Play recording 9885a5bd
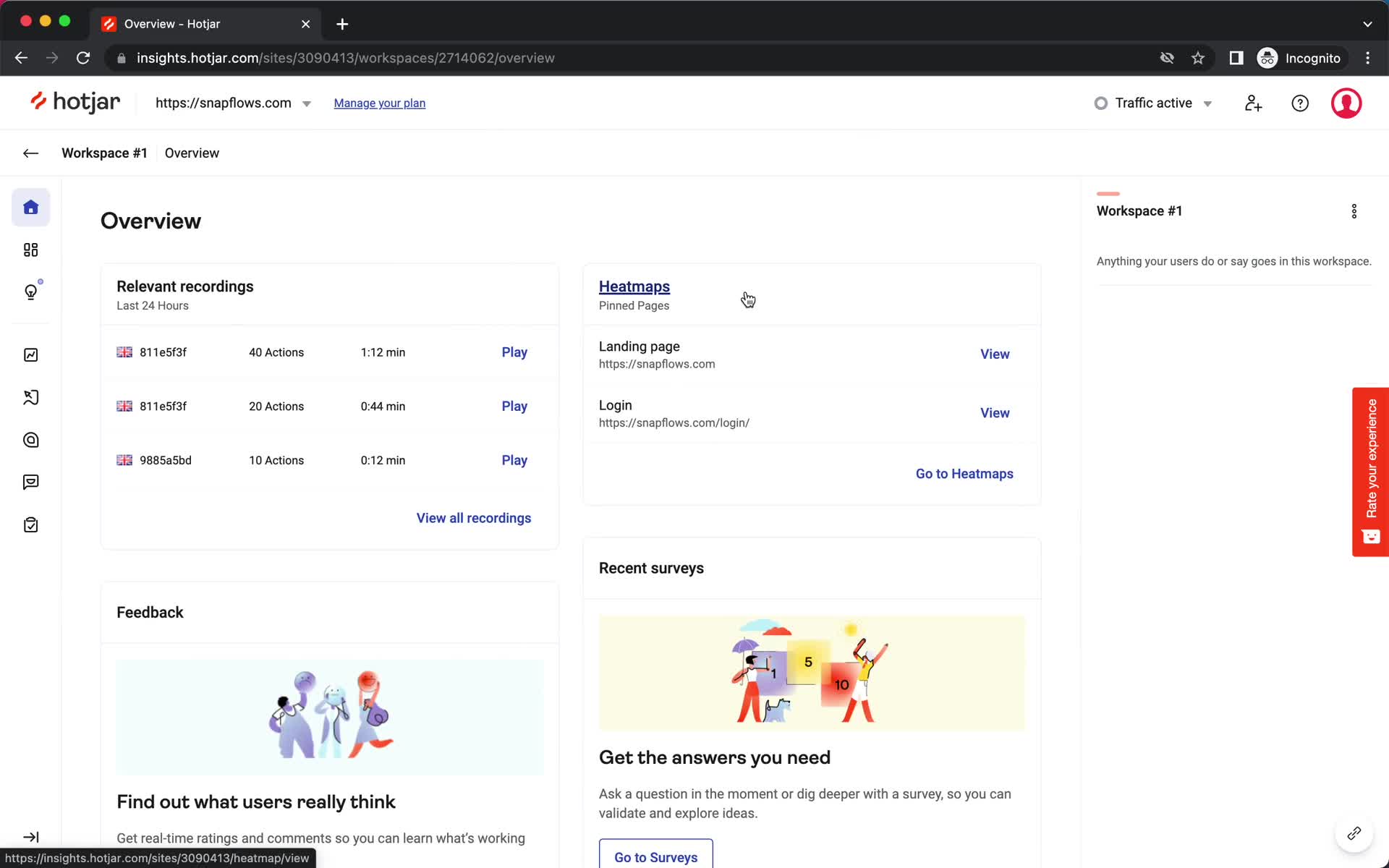Viewport: 1389px width, 868px height. coord(514,460)
